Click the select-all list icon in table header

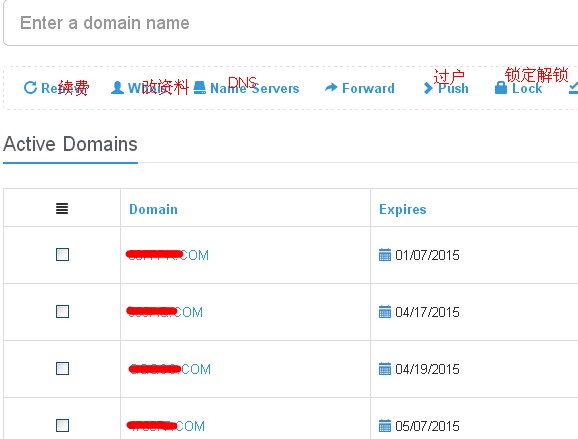(62, 209)
